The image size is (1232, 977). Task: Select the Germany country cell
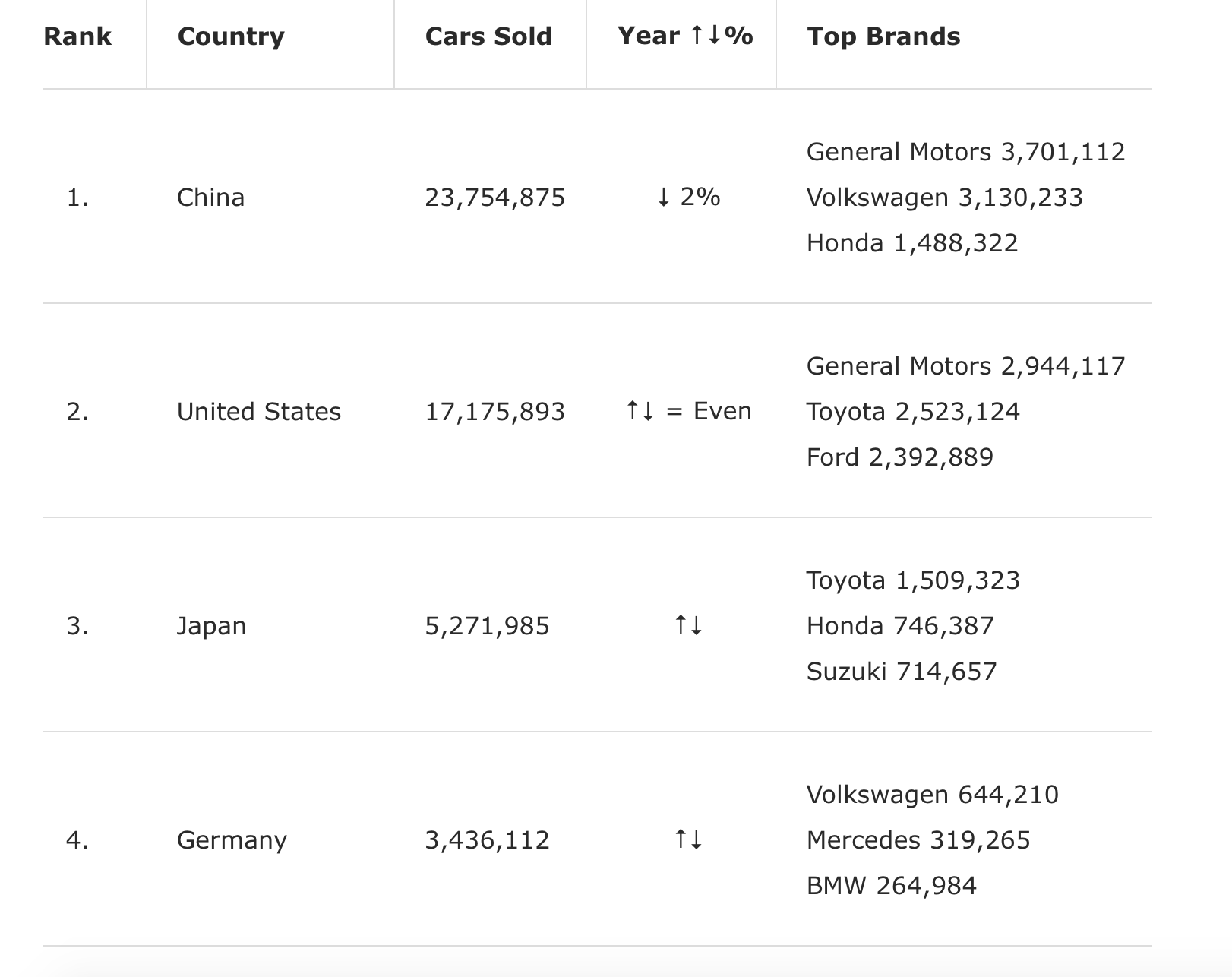pyautogui.click(x=232, y=840)
